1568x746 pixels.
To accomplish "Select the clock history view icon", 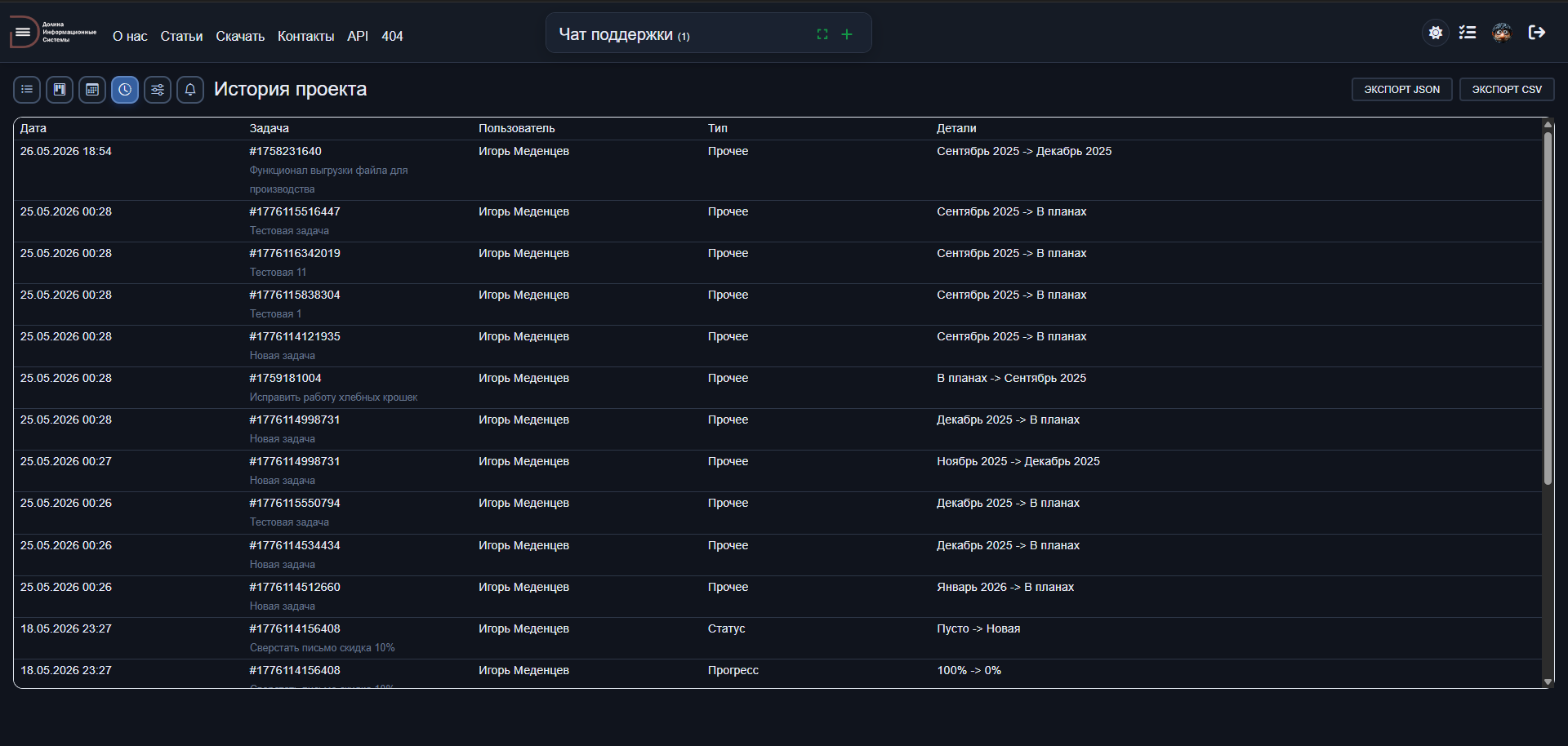I will pos(125,90).
